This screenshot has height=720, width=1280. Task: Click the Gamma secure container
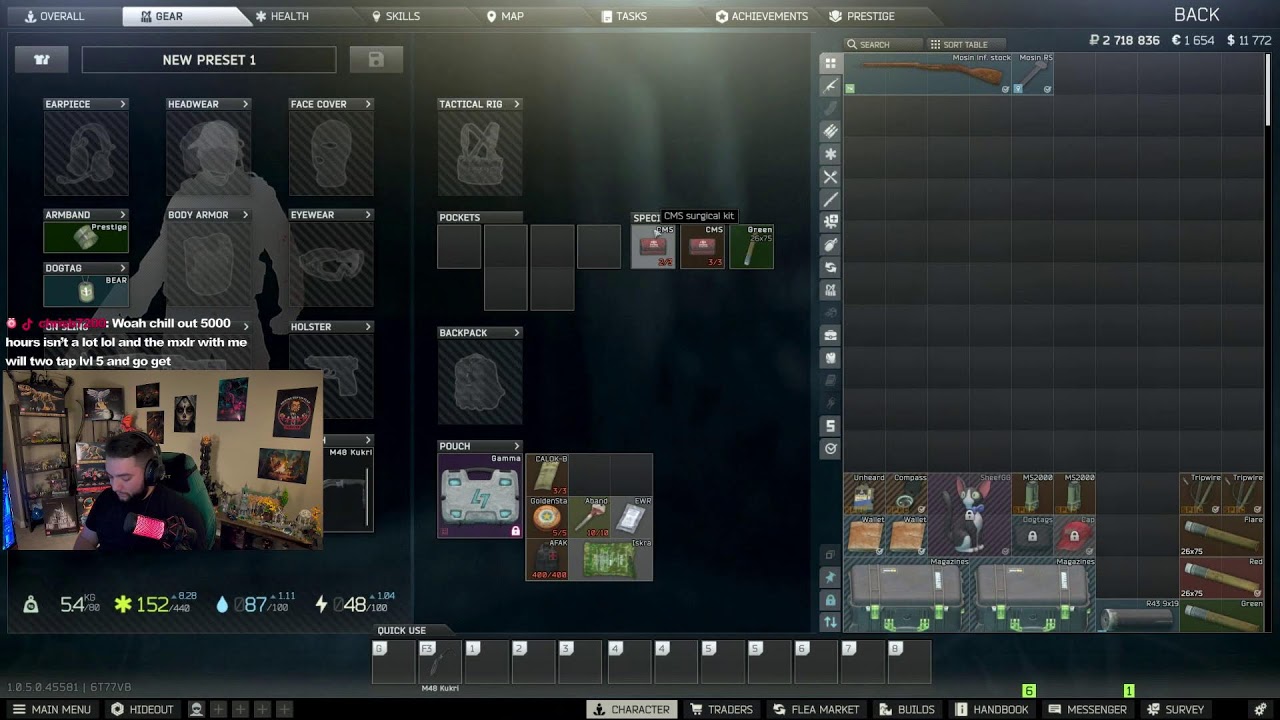tap(480, 496)
